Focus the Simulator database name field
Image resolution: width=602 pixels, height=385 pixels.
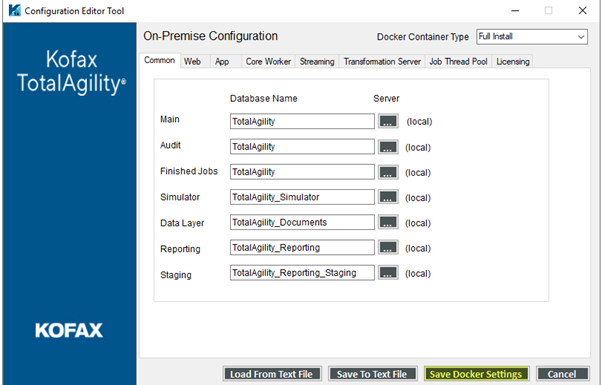coord(302,197)
